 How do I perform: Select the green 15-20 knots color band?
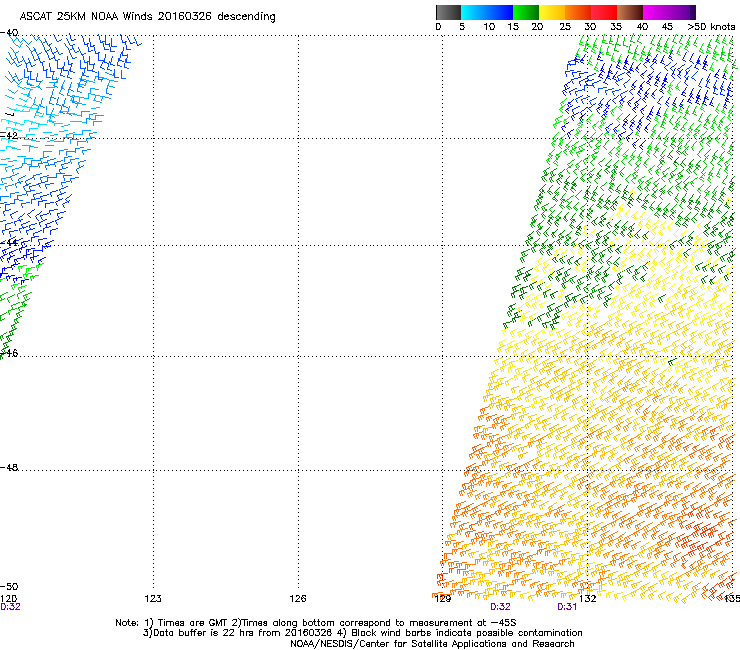tap(526, 12)
